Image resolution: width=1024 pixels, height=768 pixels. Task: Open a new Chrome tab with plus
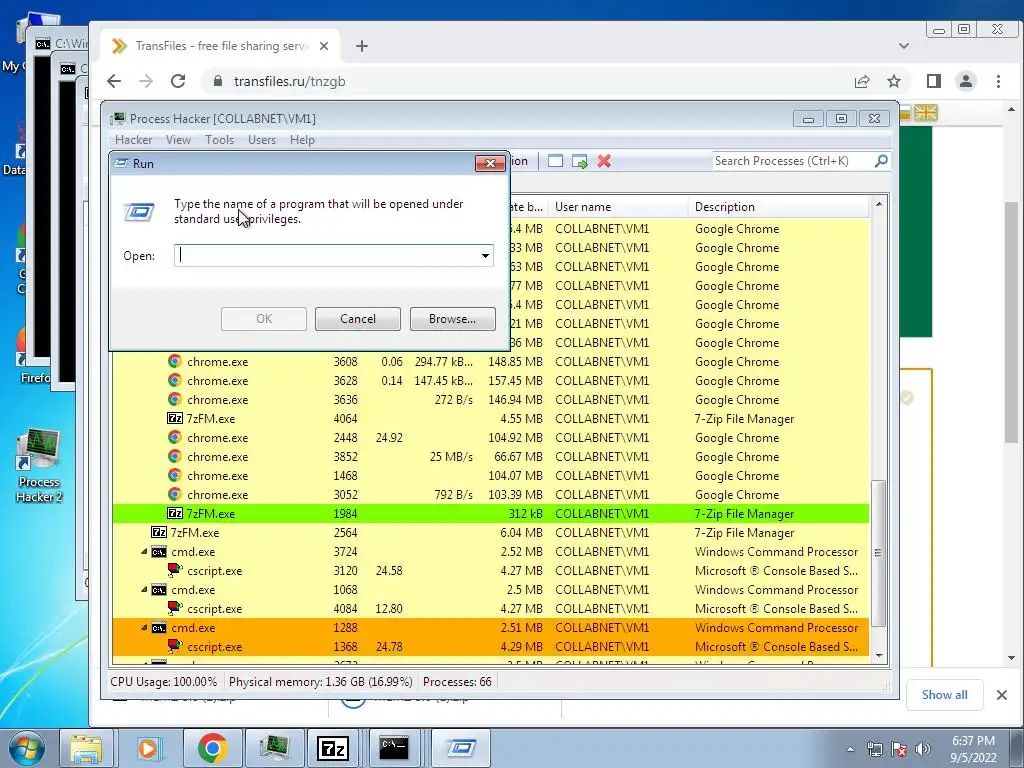362,46
